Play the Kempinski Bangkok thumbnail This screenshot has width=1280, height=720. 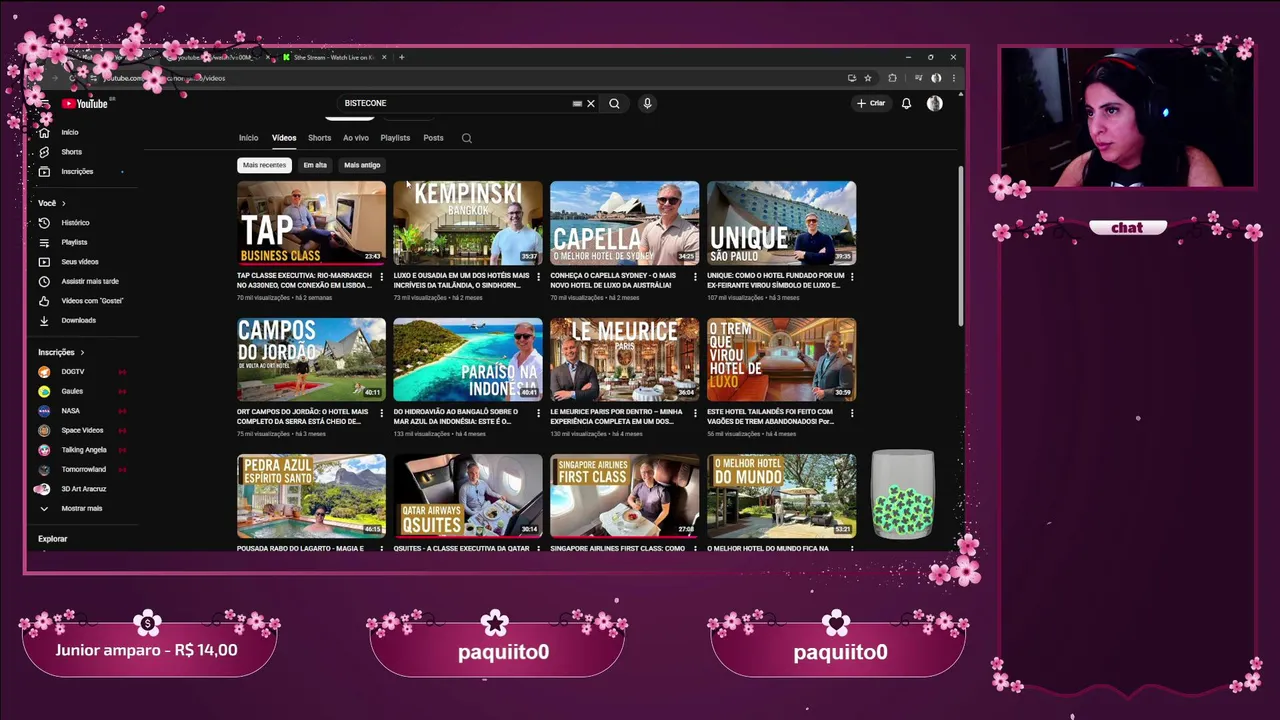coord(468,222)
